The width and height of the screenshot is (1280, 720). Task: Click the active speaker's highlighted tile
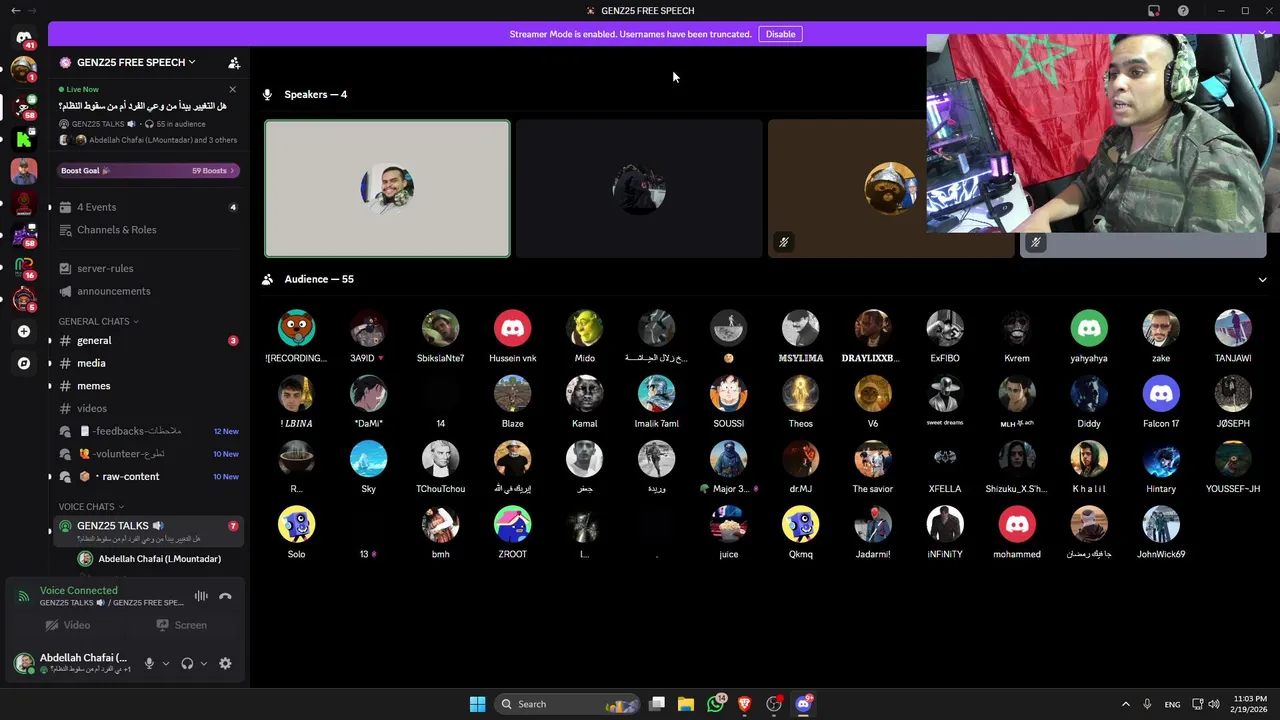point(387,189)
